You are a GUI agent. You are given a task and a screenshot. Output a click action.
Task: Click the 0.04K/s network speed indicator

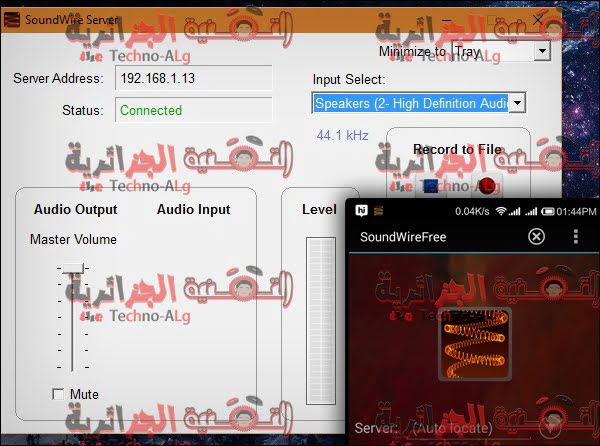pyautogui.click(x=472, y=211)
